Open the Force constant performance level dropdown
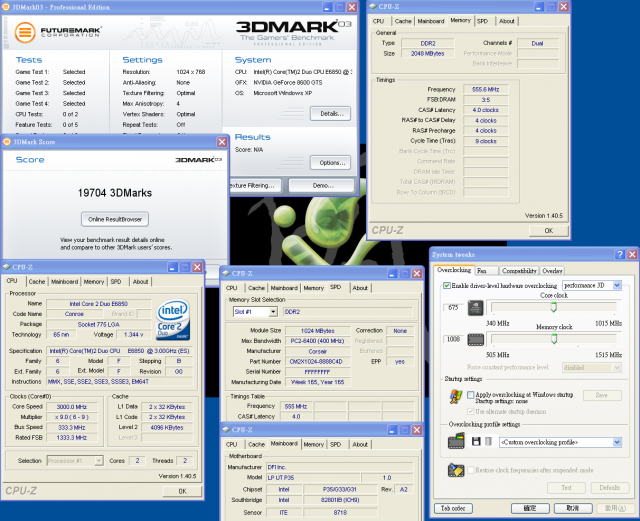This screenshot has height=521, width=640. (x=617, y=367)
